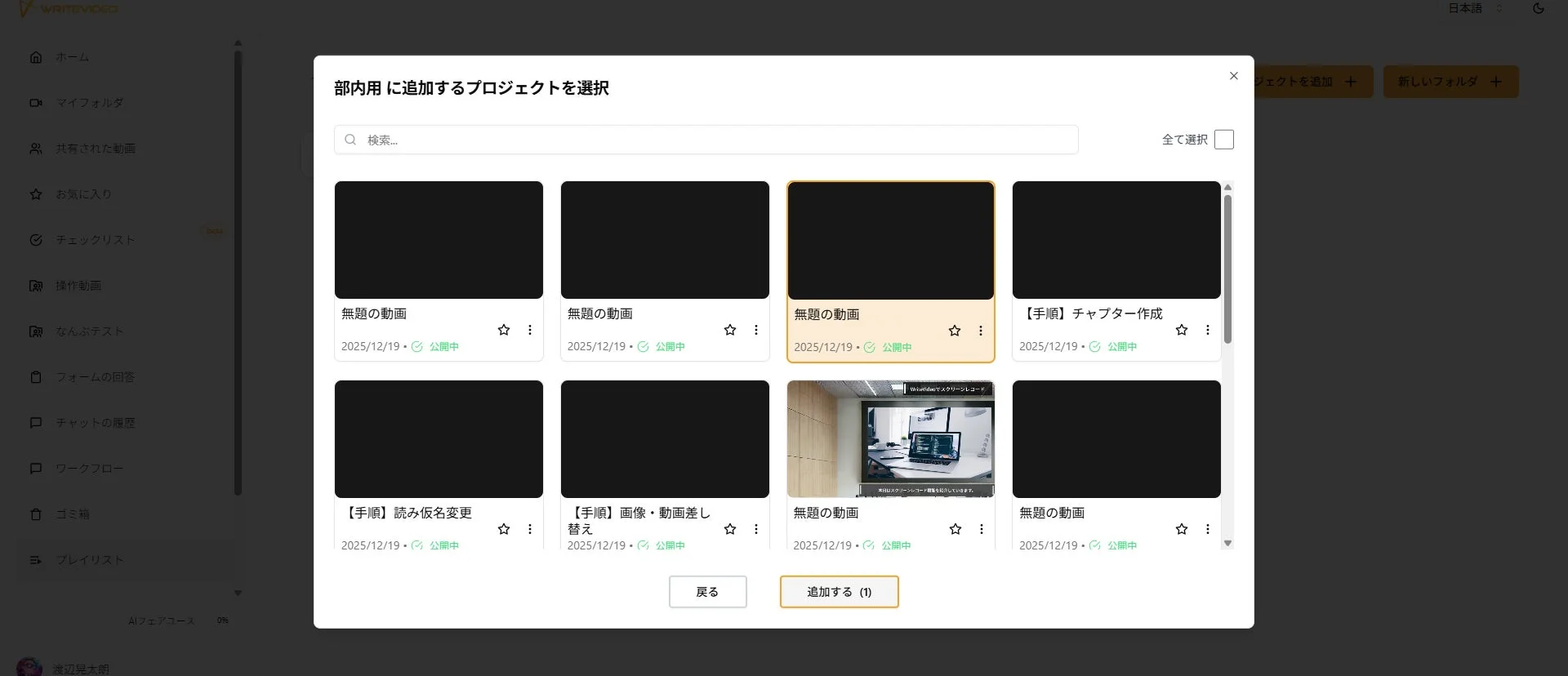
Task: Click the project list scrollbar up arrow
Action: pyautogui.click(x=1227, y=188)
